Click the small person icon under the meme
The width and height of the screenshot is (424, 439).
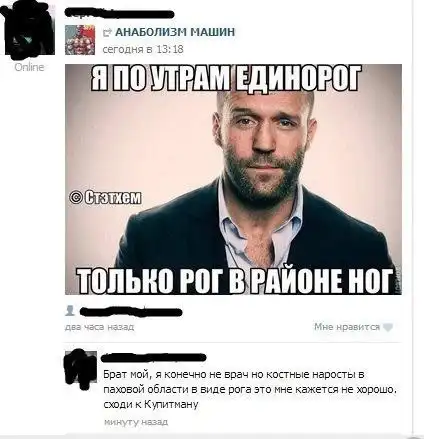(x=70, y=310)
